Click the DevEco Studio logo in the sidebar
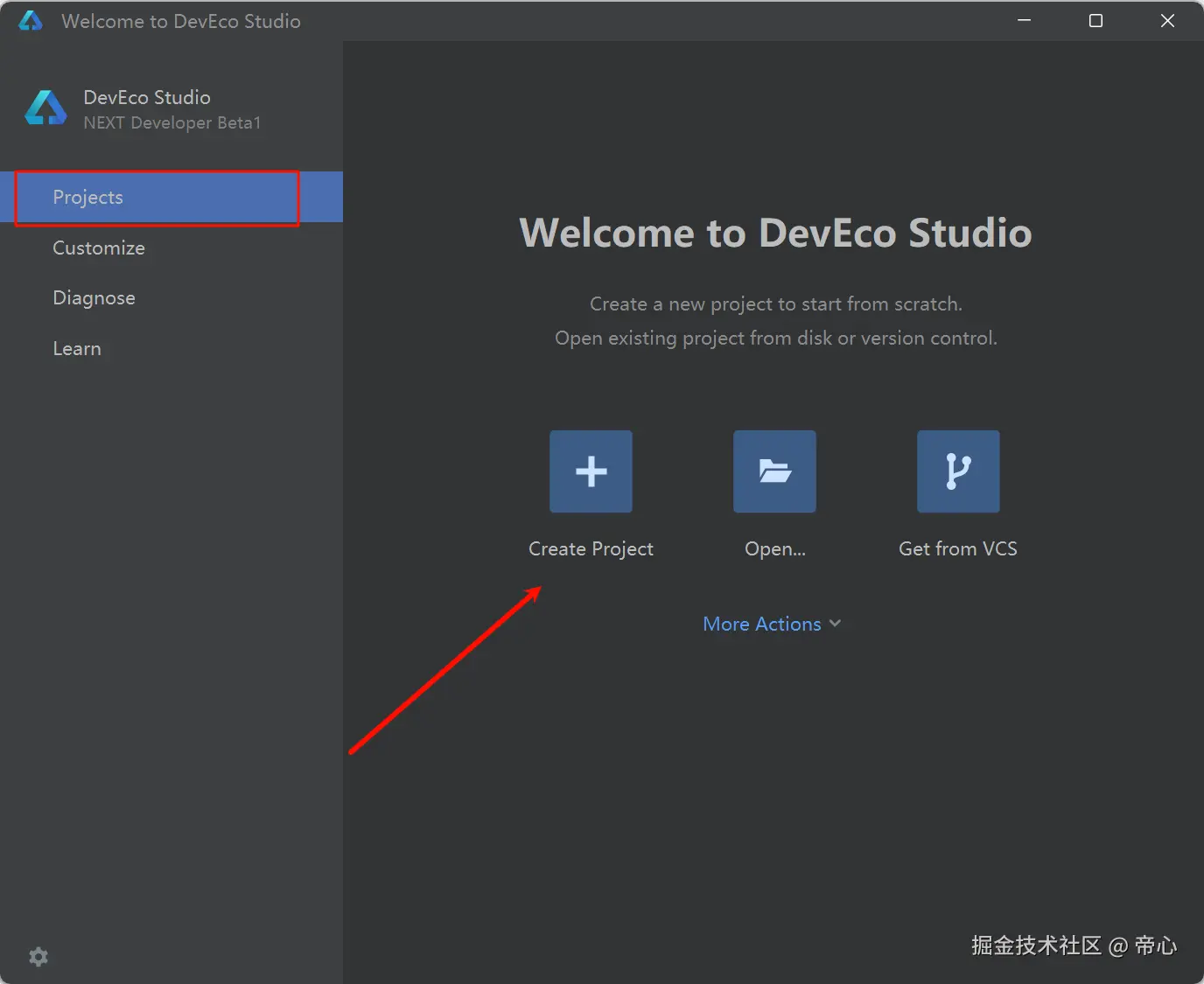 [x=45, y=108]
